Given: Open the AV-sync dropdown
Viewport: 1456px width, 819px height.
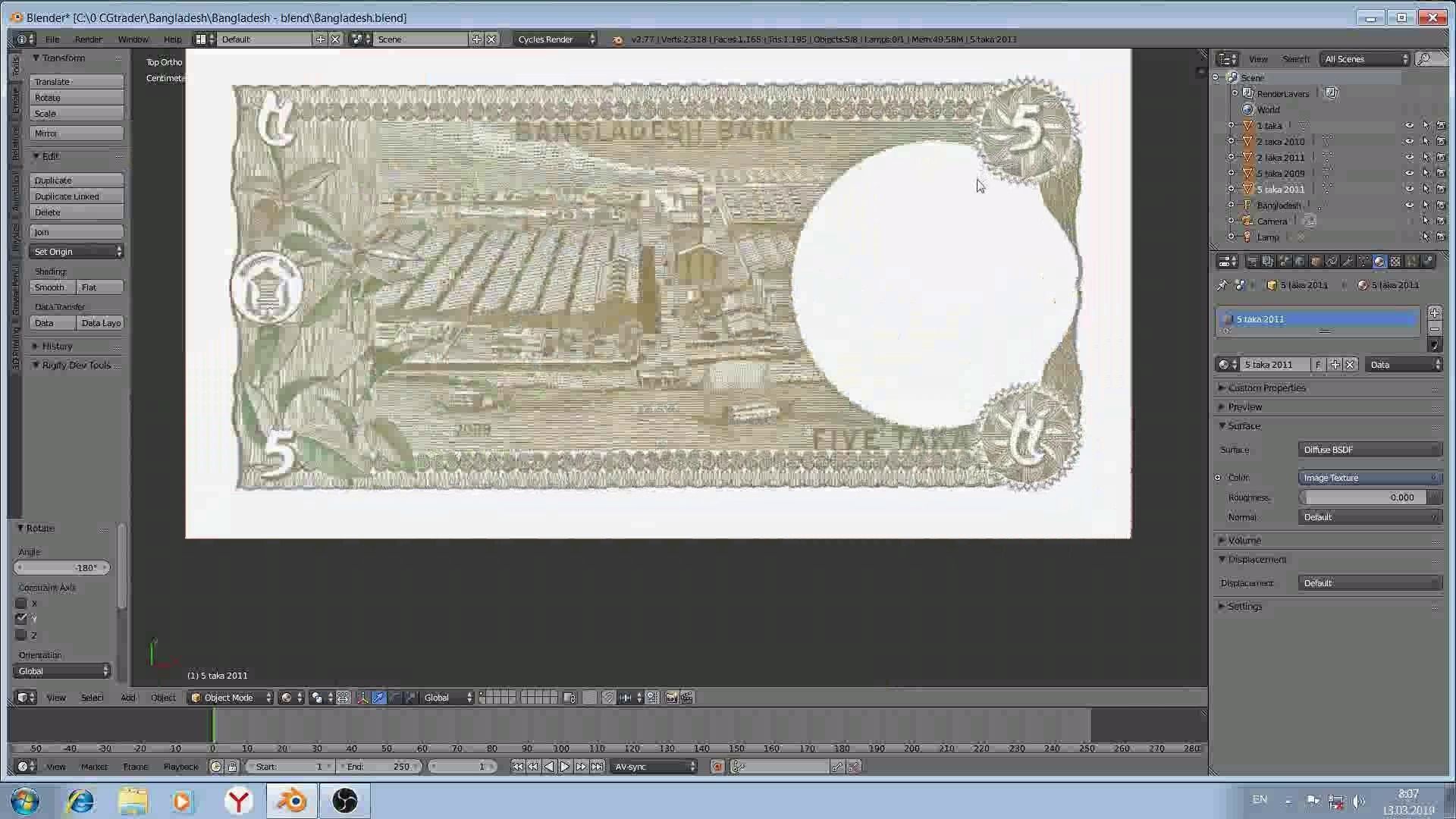Looking at the screenshot, I should point(654,767).
